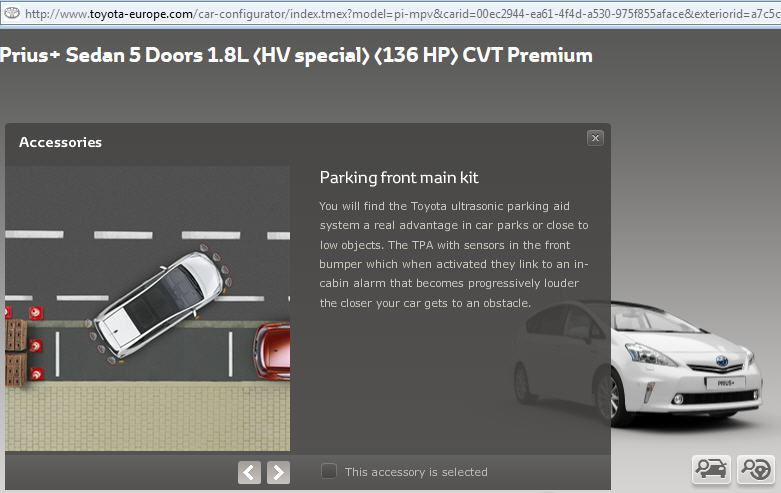781x493 pixels.
Task: Click the white car in parking illustration
Action: tap(159, 305)
